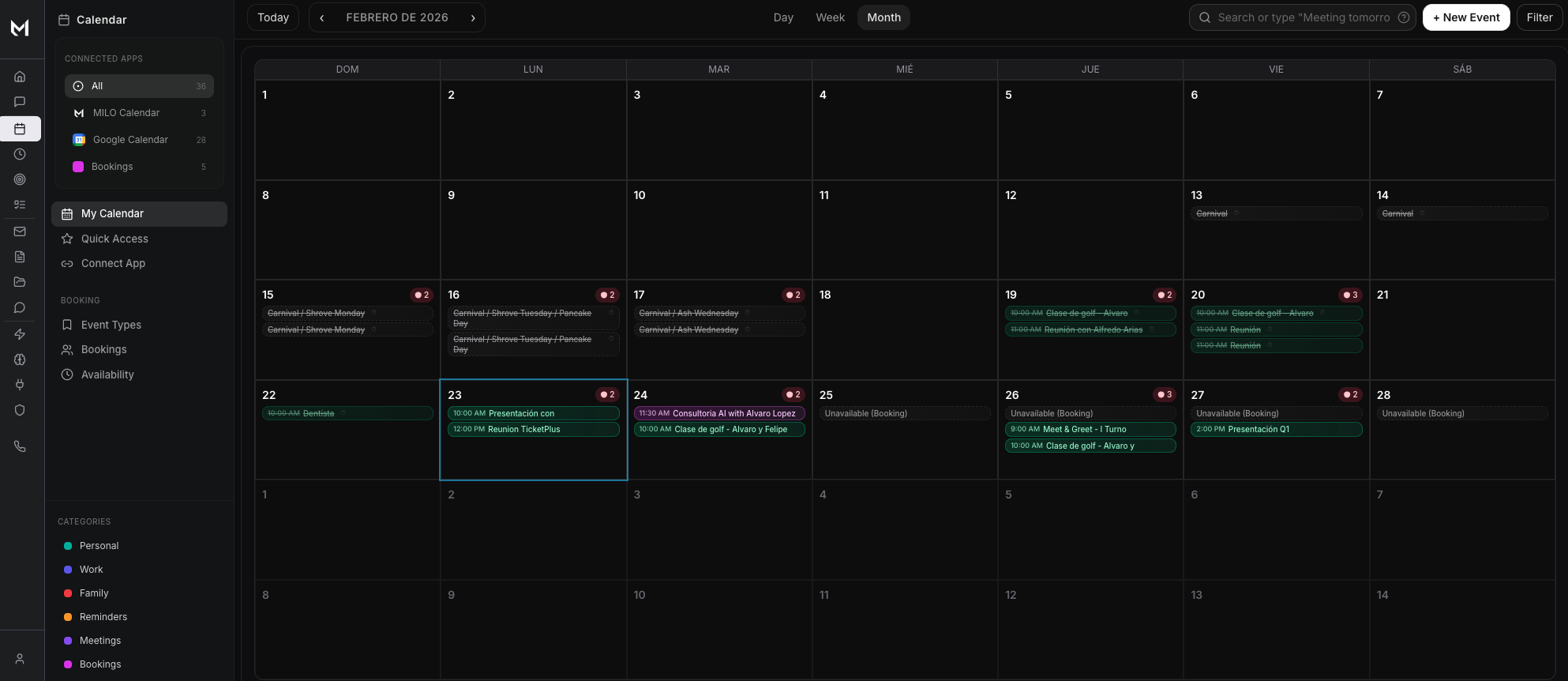
Task: Open Reunión con Alfredo Arias event
Action: click(x=1090, y=329)
